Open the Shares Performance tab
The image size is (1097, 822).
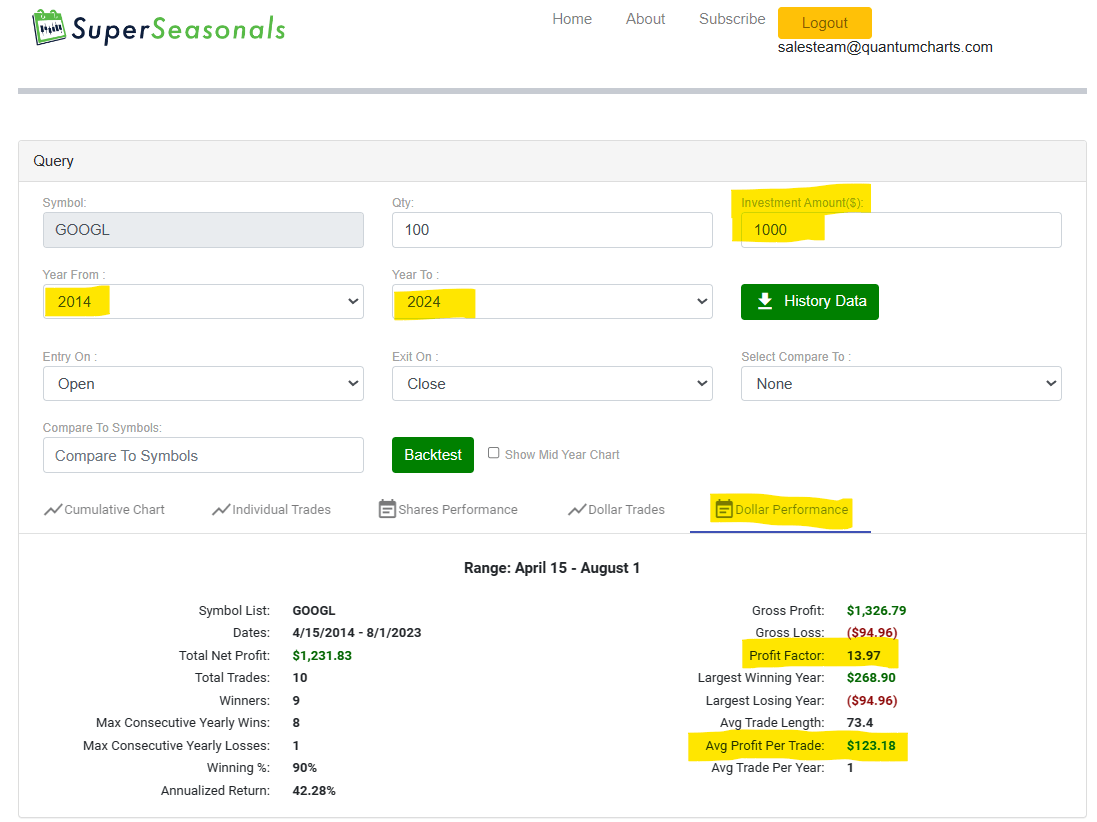coord(448,510)
